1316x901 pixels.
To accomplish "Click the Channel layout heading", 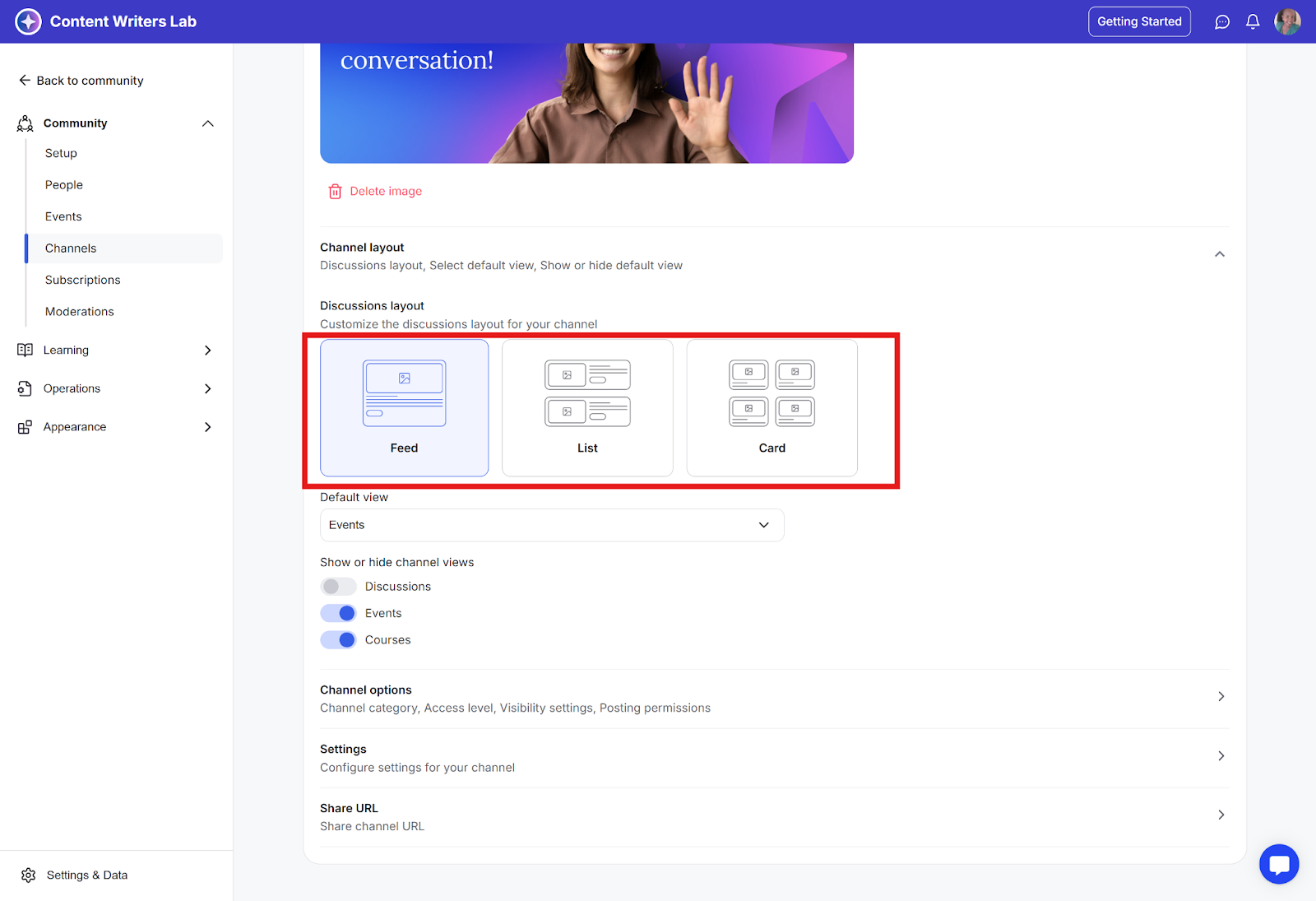I will tap(362, 248).
